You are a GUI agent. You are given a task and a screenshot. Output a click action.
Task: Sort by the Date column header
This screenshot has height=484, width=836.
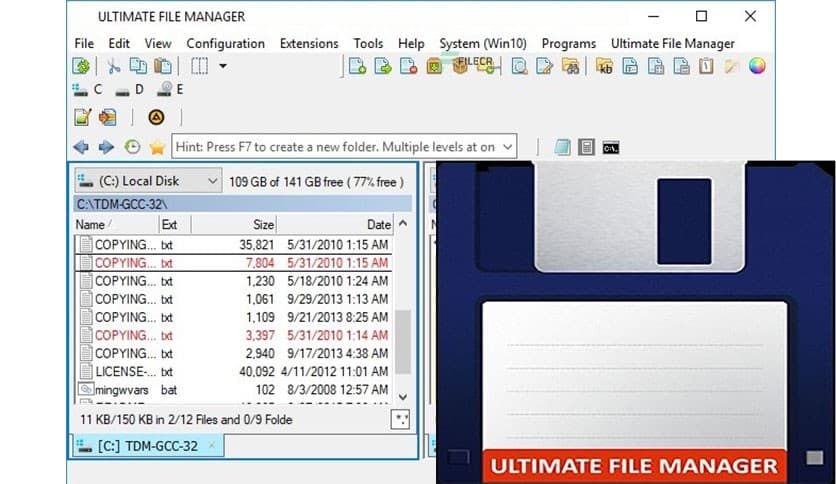point(335,225)
